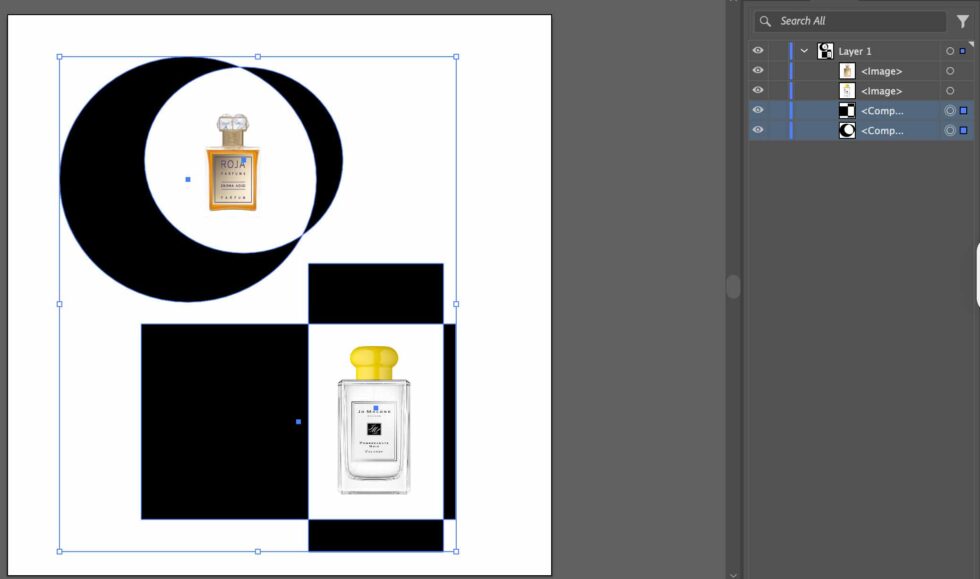Viewport: 980px width, 579px height.
Task: Hide the bottom <Comp...> object
Action: [x=758, y=130]
